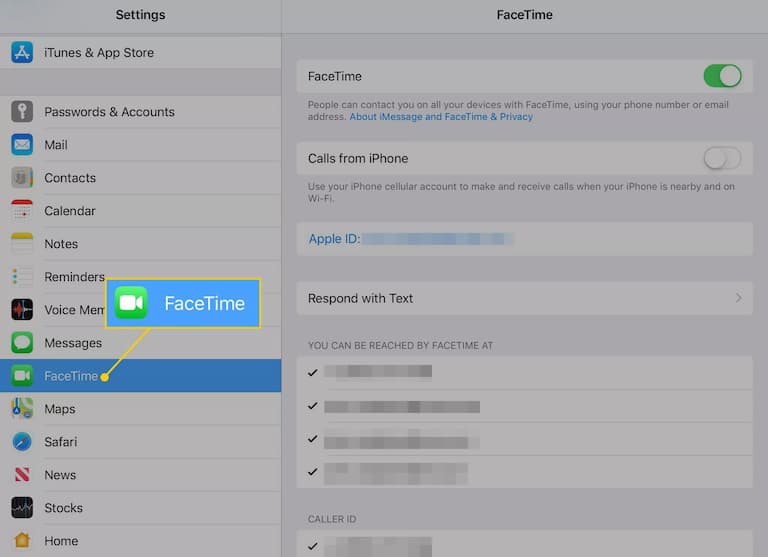Tap the Calendar icon
The image size is (768, 557).
(x=22, y=211)
